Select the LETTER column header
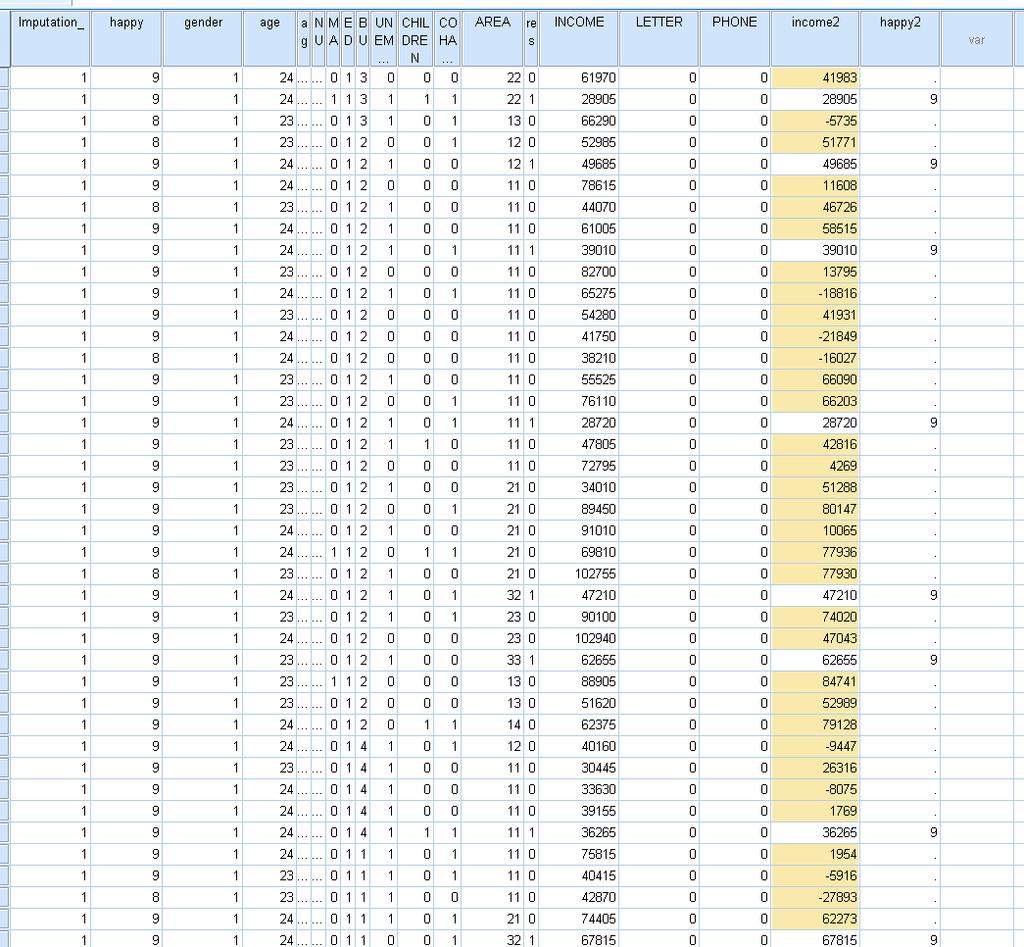This screenshot has height=947, width=1024. [x=659, y=39]
